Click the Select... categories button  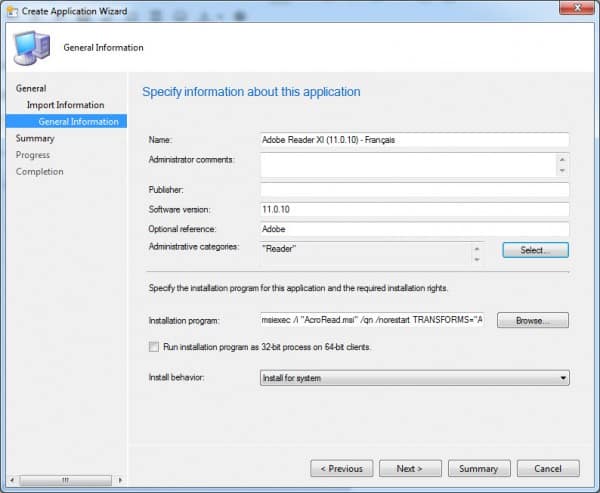click(535, 250)
